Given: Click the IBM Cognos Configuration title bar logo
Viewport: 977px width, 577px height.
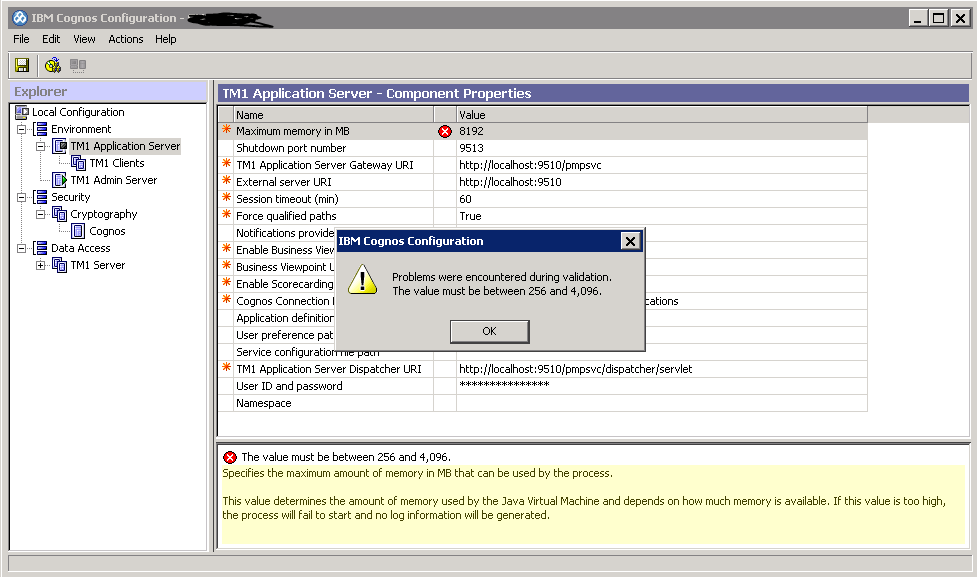Looking at the screenshot, I should click(20, 18).
